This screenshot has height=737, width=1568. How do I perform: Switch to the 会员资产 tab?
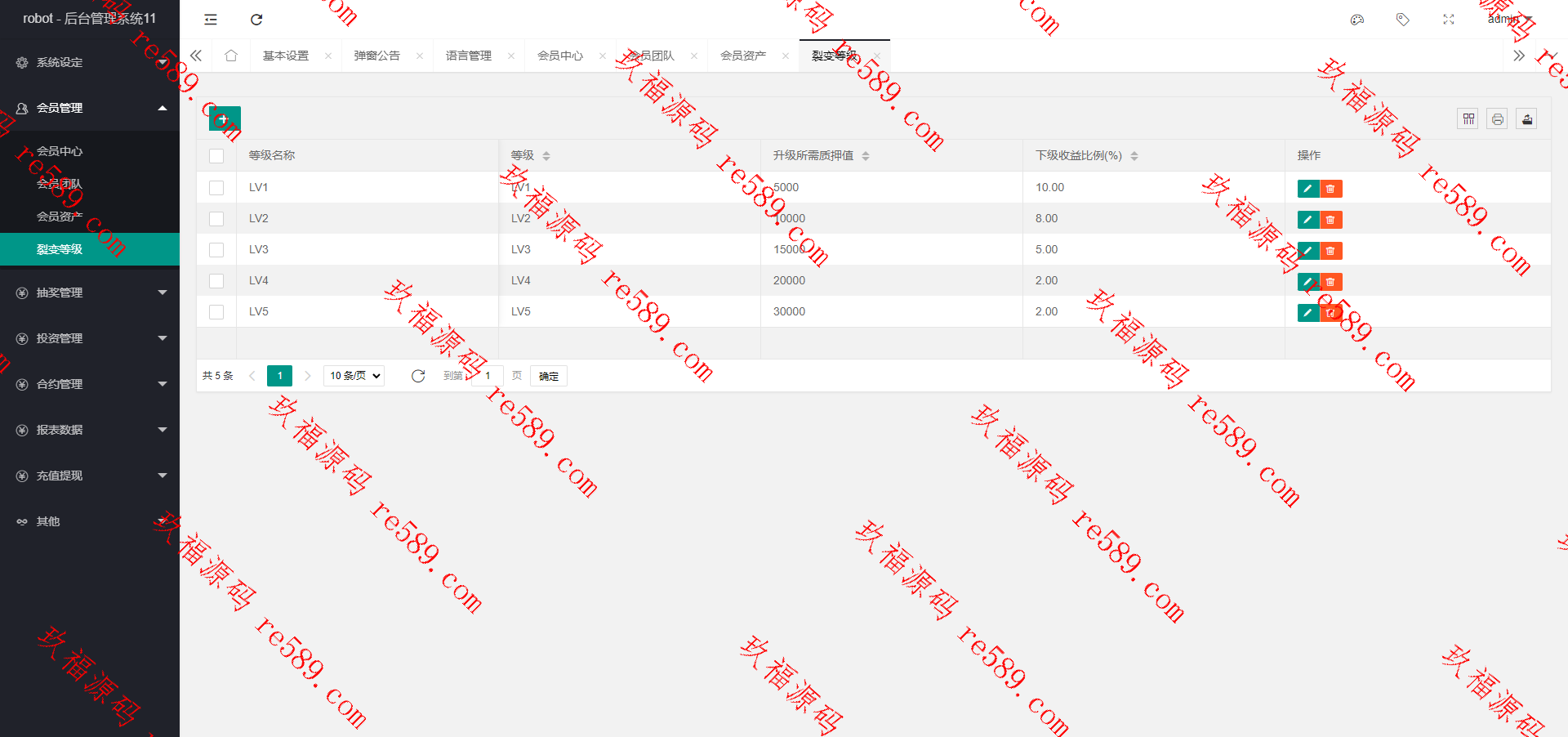pos(743,56)
